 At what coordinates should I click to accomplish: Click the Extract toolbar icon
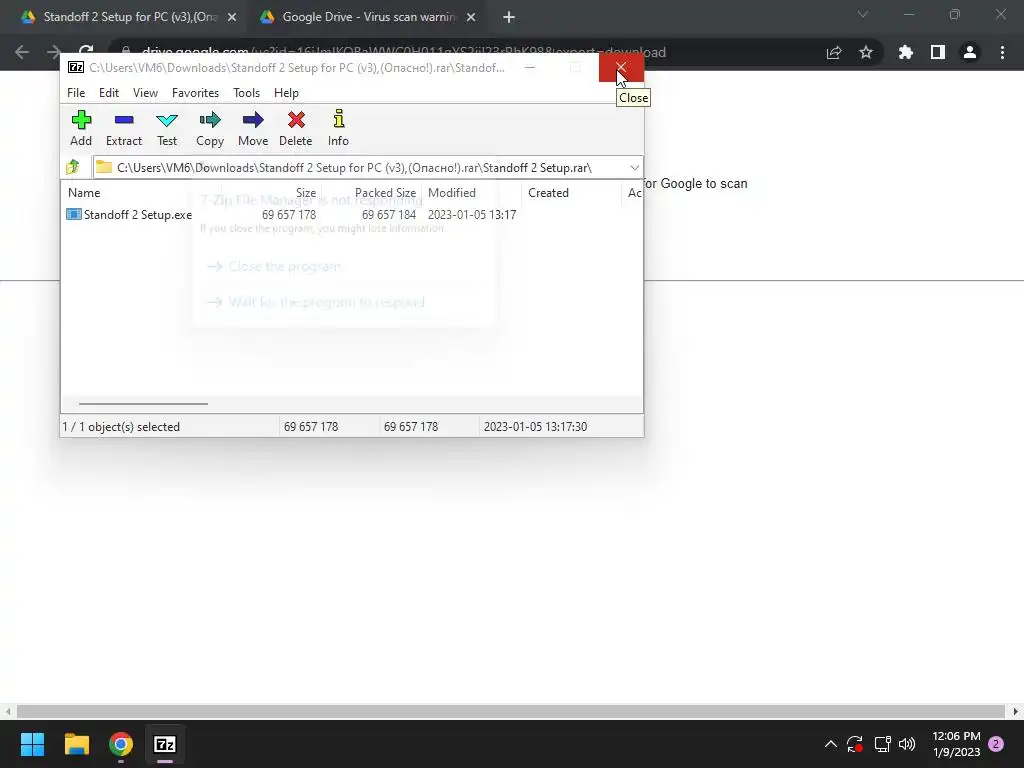click(123, 128)
